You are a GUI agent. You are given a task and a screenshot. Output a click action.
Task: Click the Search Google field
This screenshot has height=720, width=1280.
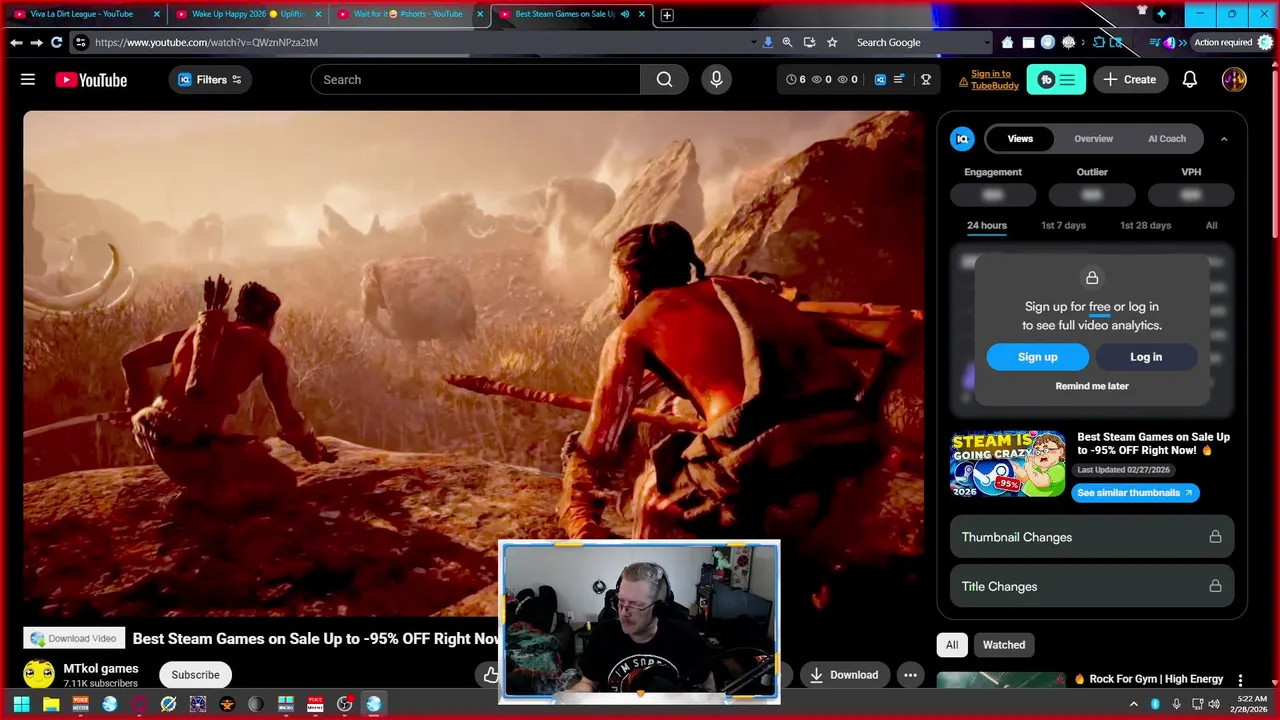[915, 42]
